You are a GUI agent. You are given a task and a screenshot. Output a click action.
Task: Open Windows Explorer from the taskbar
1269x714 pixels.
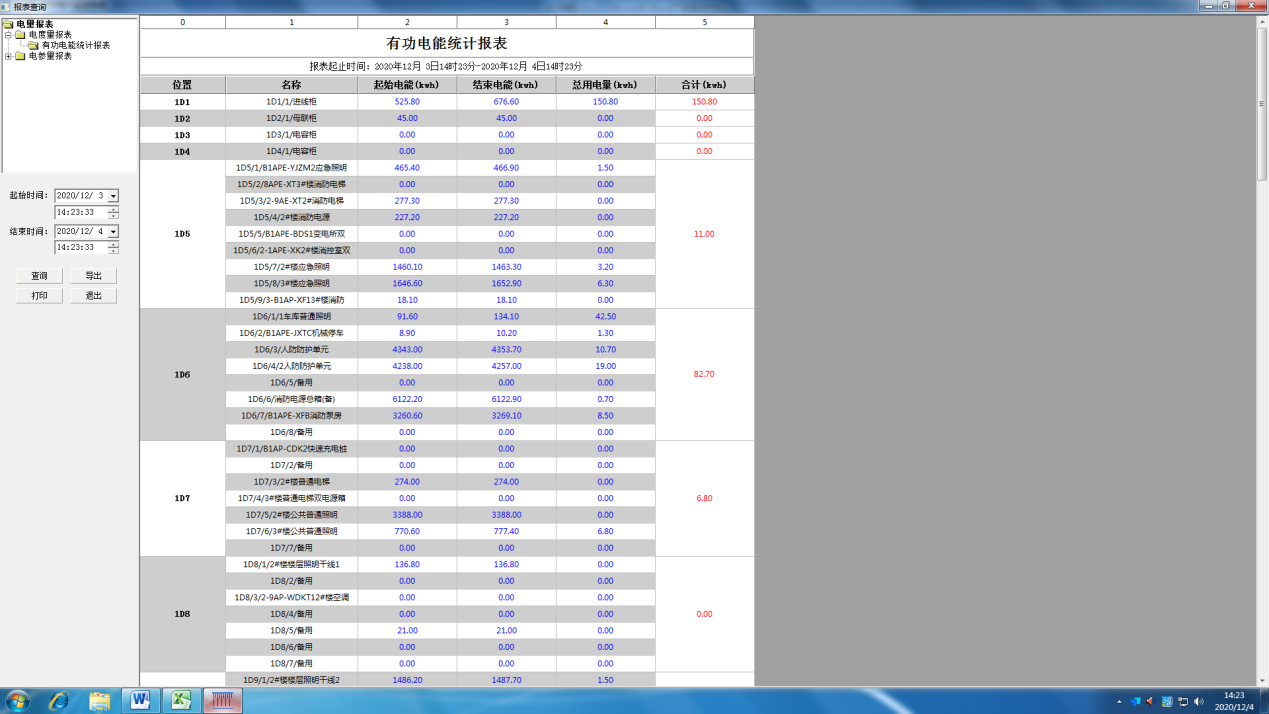point(99,701)
